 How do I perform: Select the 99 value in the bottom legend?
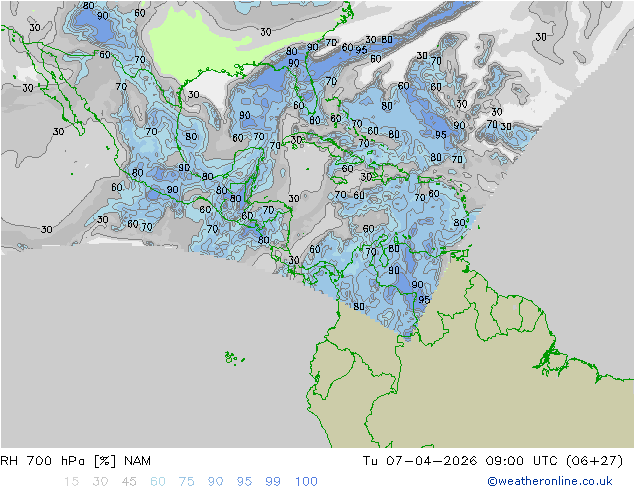coord(273,482)
